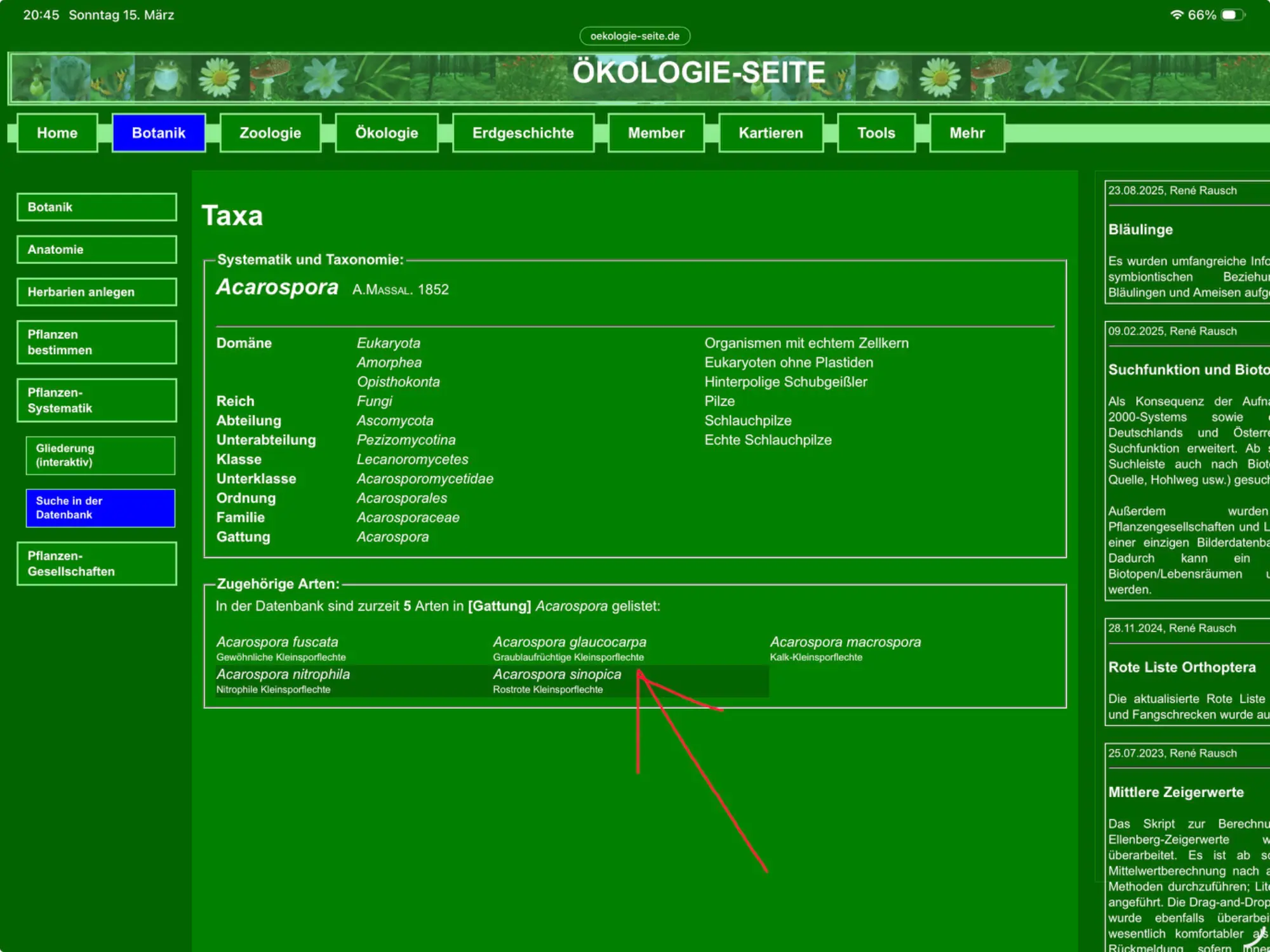Image resolution: width=1270 pixels, height=952 pixels.
Task: Open the Ökologie navigation tab
Action: [x=386, y=133]
